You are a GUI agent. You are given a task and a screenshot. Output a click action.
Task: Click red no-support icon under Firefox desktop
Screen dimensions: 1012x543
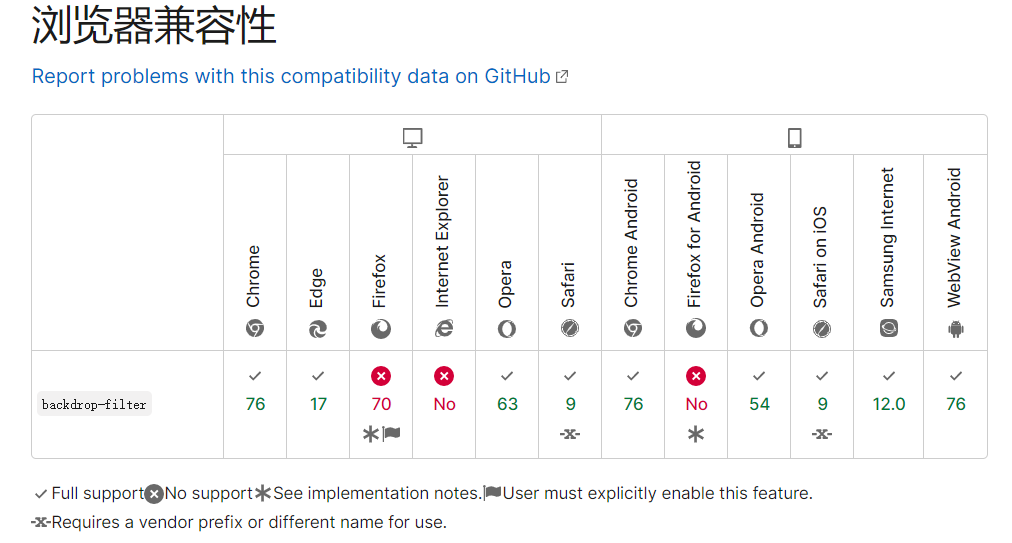(381, 376)
